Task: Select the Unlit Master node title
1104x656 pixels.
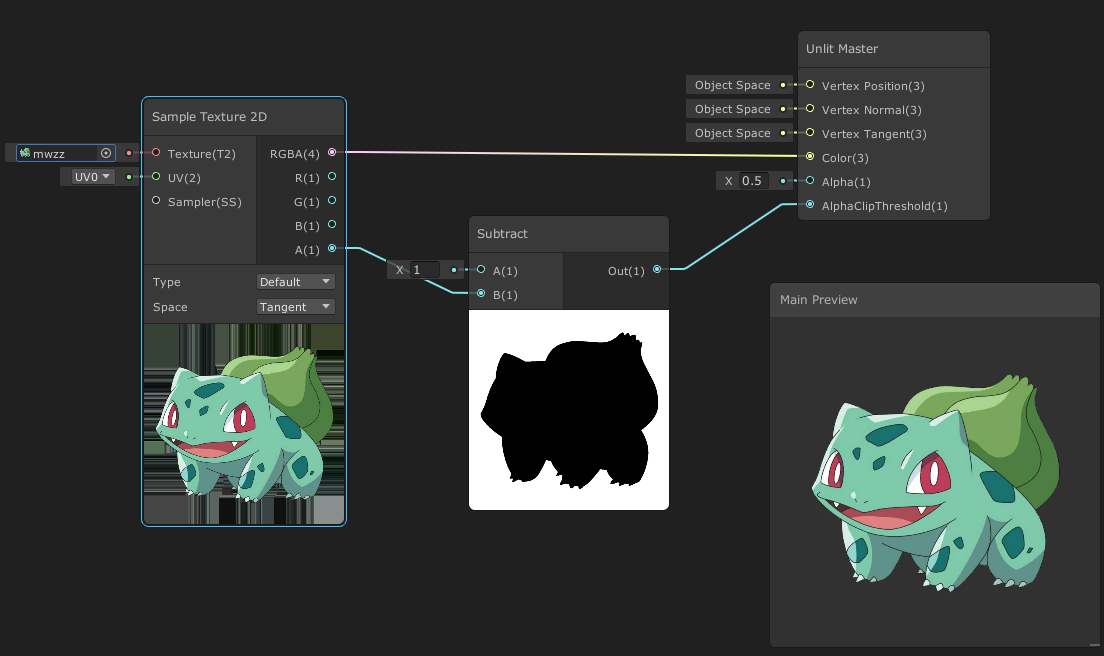Action: (x=841, y=49)
